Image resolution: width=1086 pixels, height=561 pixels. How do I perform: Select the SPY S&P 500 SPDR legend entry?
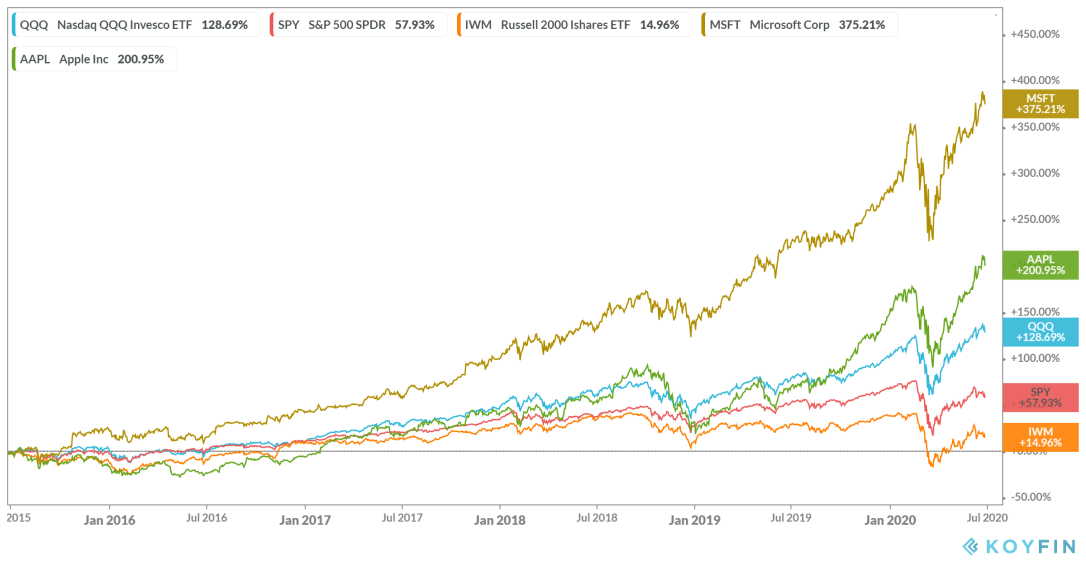click(357, 24)
